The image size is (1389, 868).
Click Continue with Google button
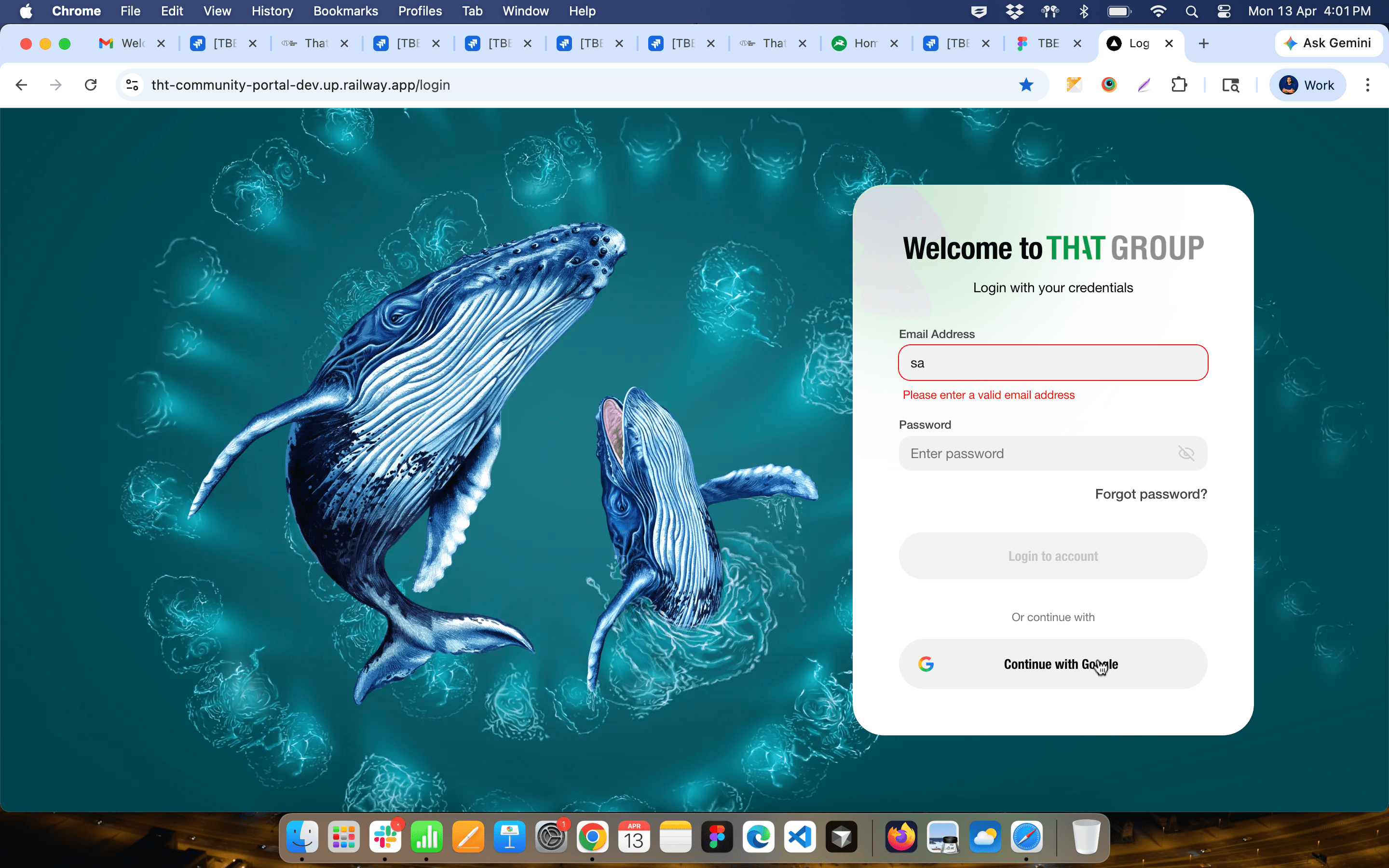click(1053, 664)
